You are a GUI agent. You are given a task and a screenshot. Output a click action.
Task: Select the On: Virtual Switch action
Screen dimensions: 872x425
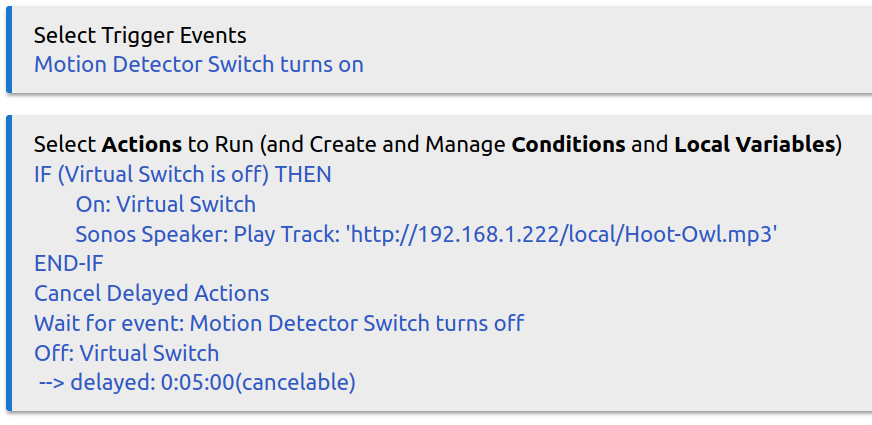(x=165, y=205)
